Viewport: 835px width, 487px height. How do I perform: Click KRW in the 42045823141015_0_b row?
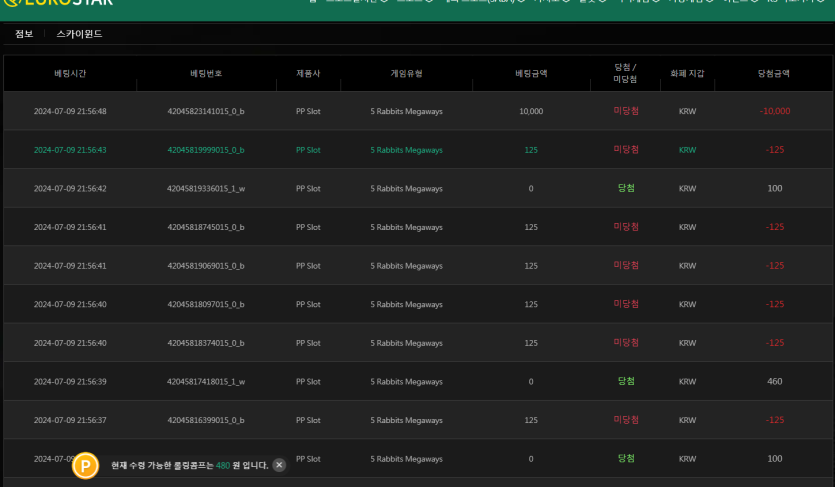tap(687, 111)
